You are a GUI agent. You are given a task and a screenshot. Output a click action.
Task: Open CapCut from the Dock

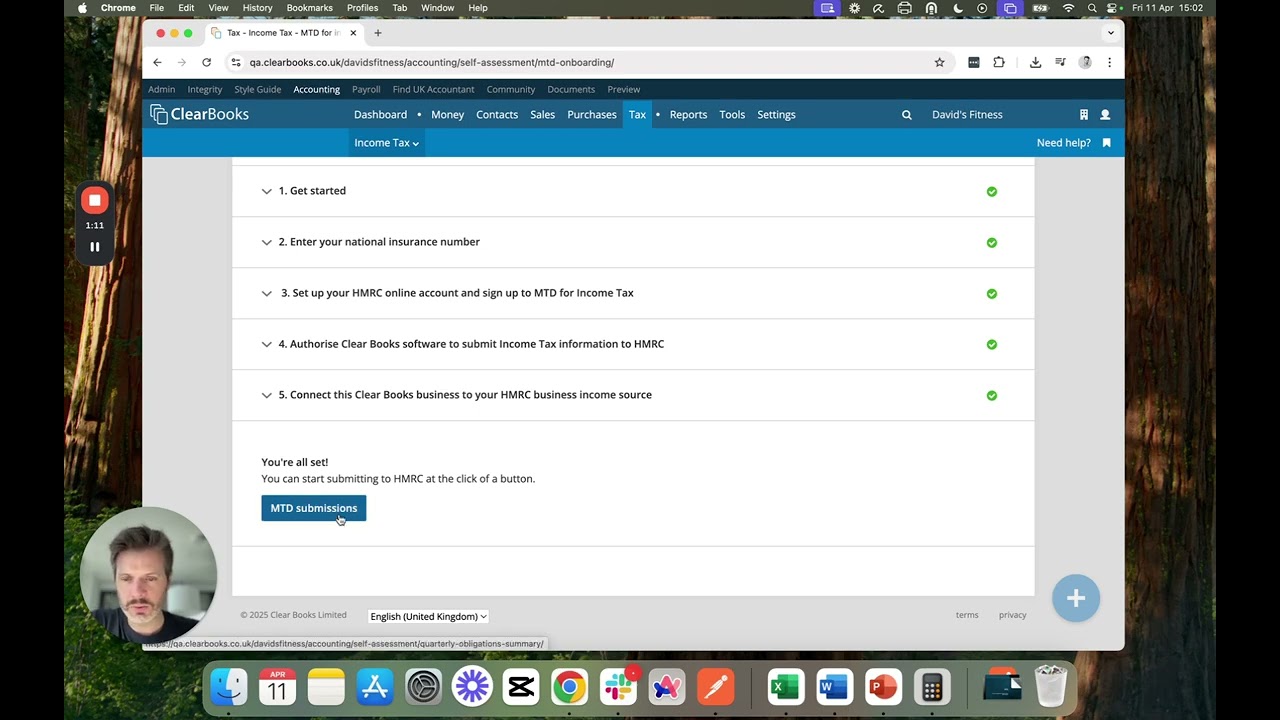[x=521, y=687]
